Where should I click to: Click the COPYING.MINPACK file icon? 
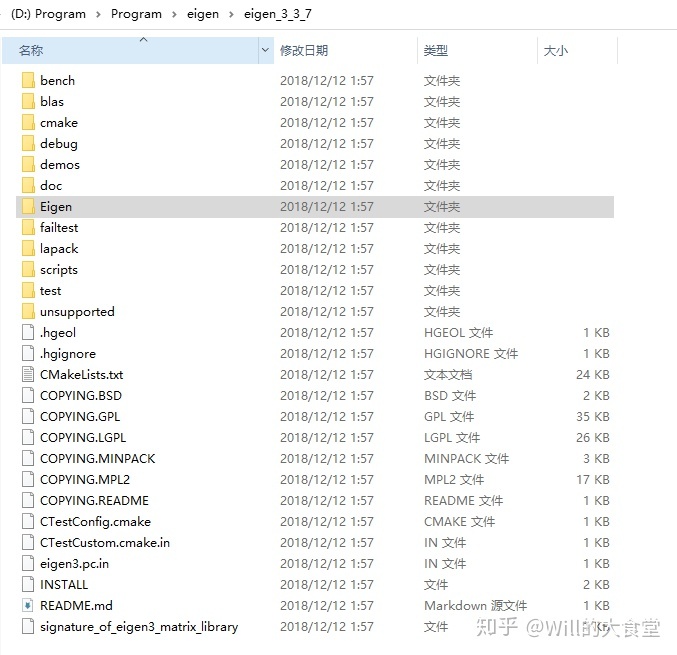tap(28, 459)
